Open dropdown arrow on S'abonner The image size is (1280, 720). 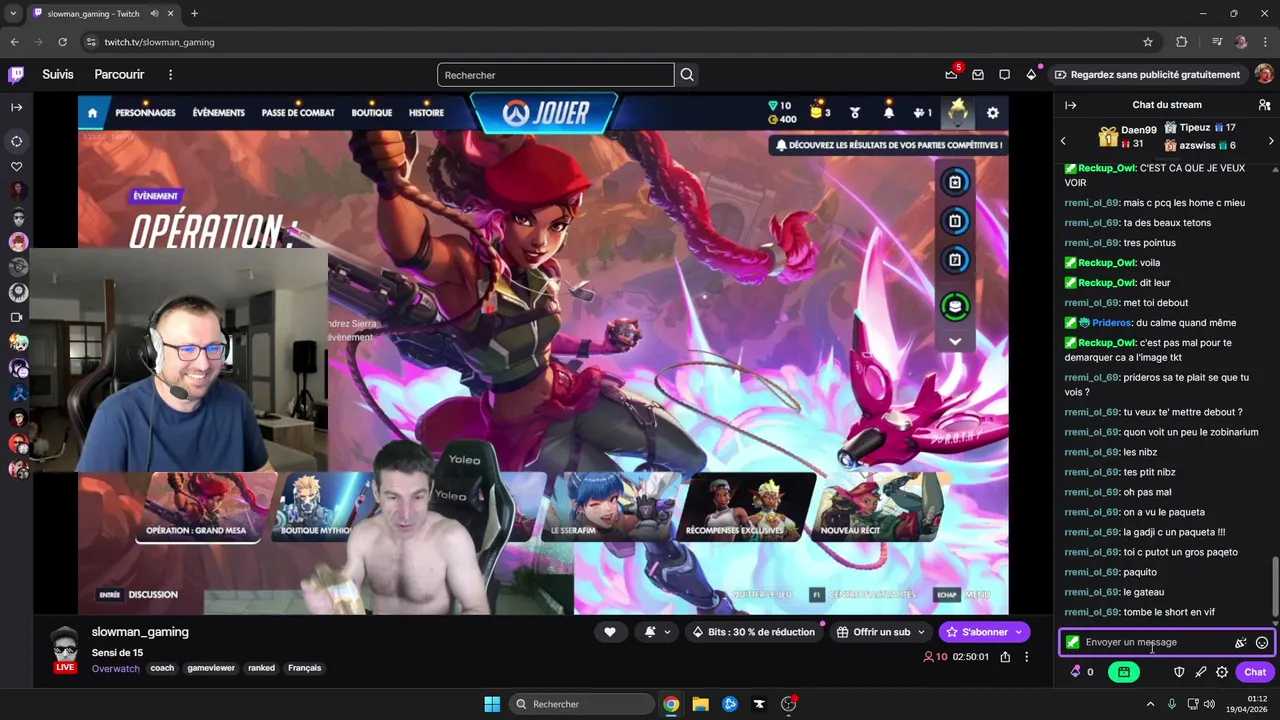point(1019,632)
